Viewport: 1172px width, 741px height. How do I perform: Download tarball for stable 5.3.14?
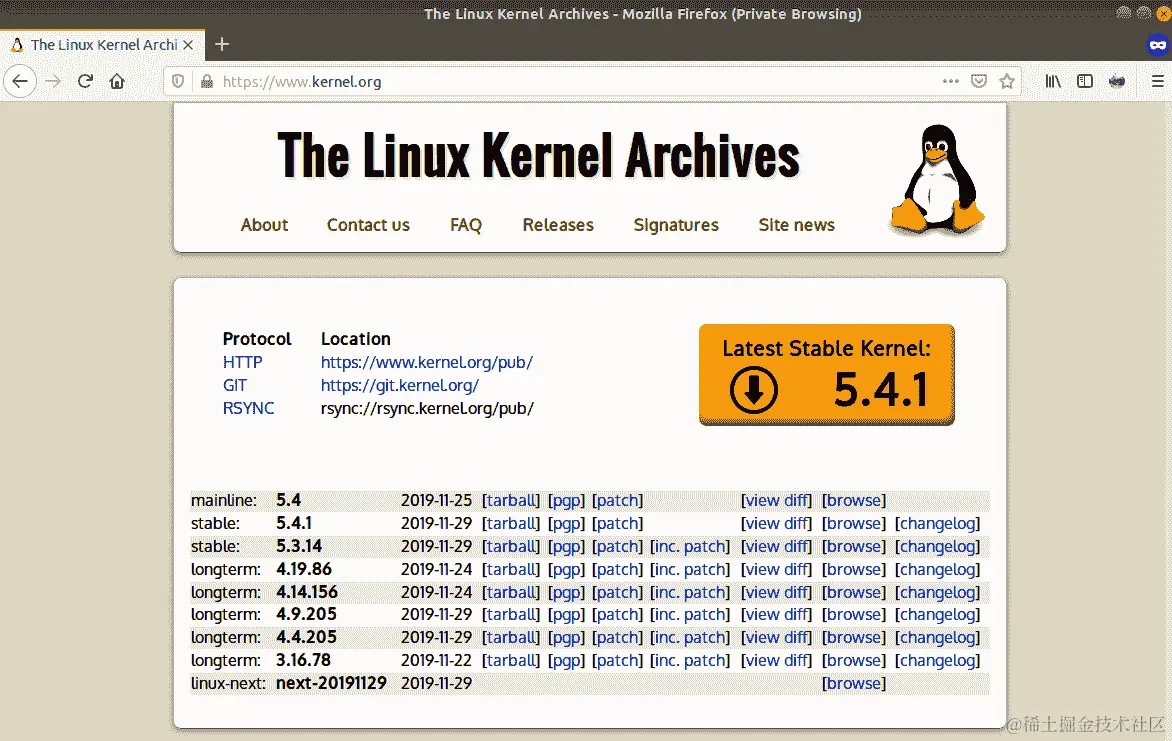click(x=511, y=547)
